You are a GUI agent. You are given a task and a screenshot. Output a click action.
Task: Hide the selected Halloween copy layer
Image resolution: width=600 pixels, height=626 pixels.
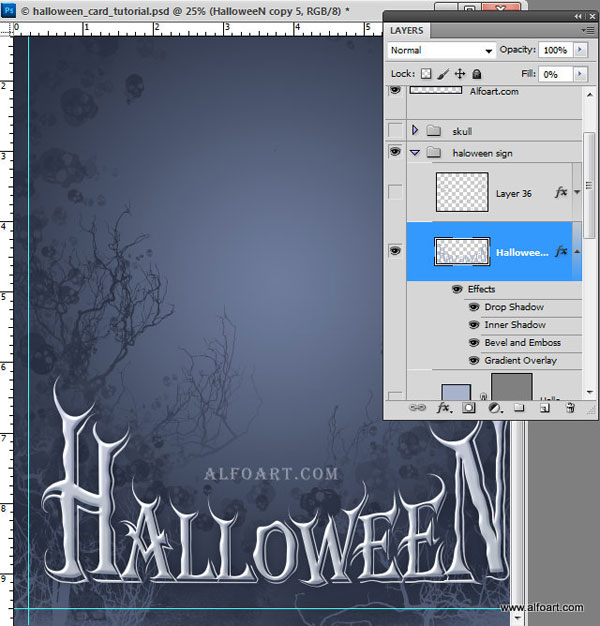(x=395, y=251)
